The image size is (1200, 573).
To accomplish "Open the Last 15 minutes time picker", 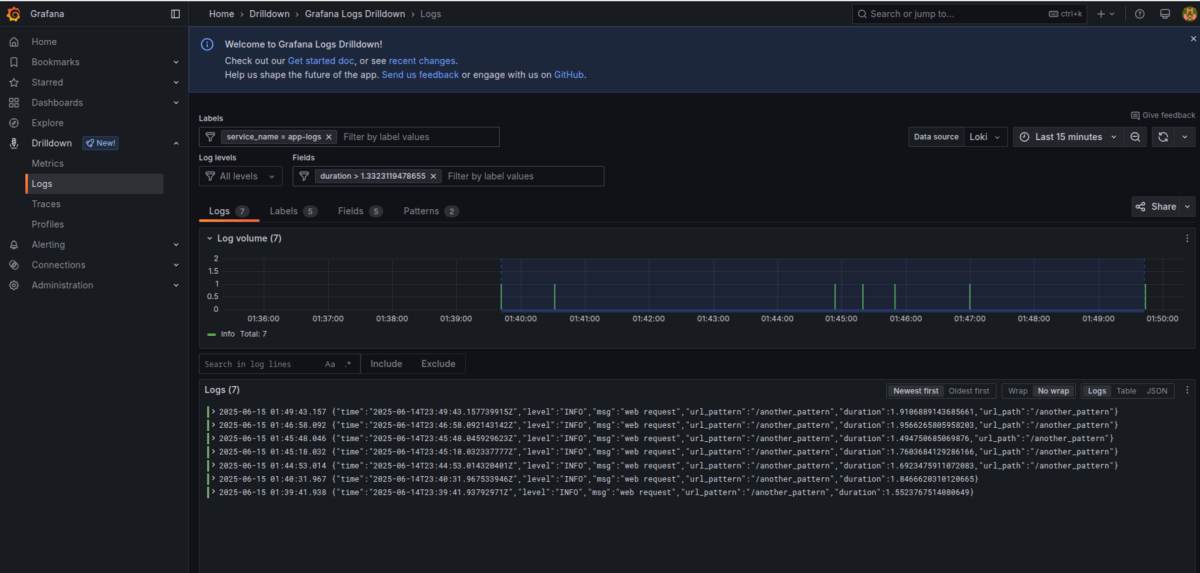I will 1068,137.
